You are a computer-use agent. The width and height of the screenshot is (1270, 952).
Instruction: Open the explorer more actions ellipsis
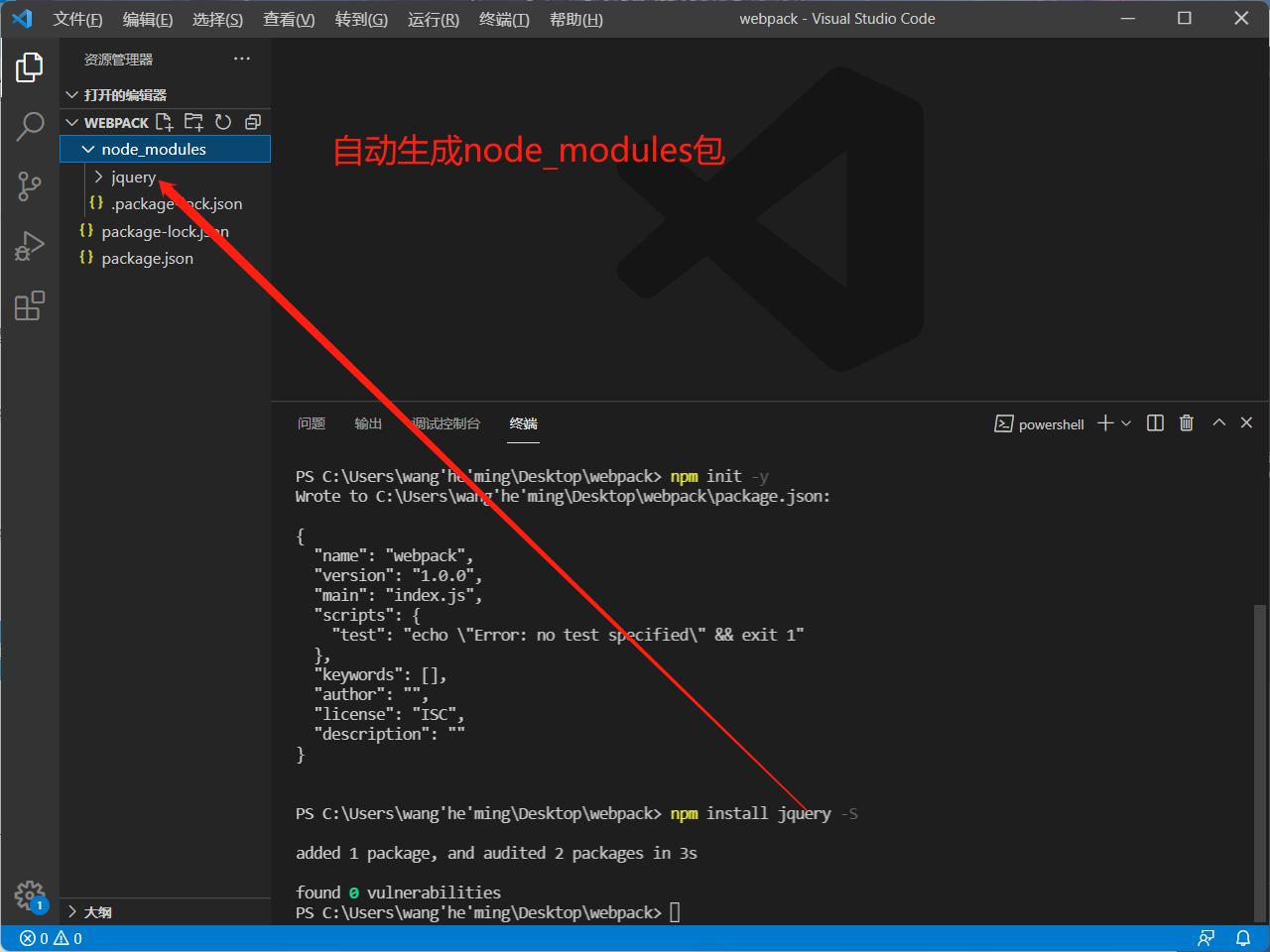point(242,59)
